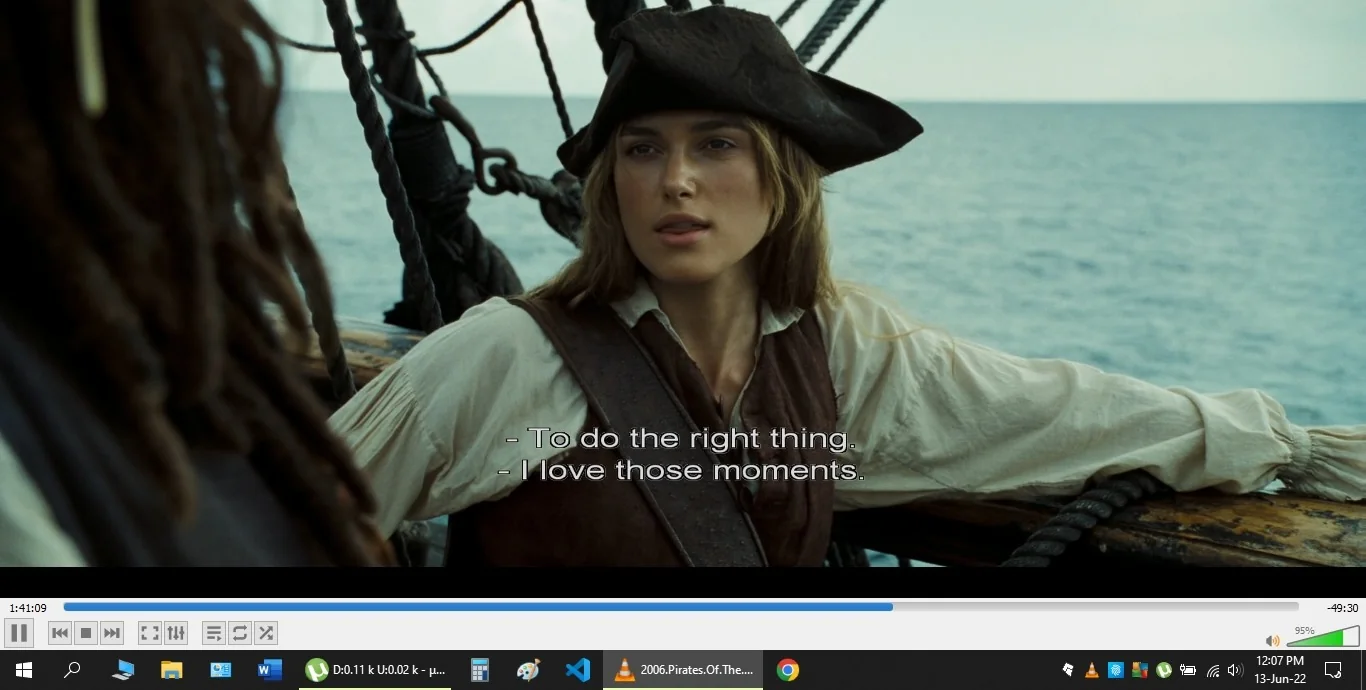Open Windows search from the taskbar
This screenshot has height=690, width=1366.
point(72,670)
